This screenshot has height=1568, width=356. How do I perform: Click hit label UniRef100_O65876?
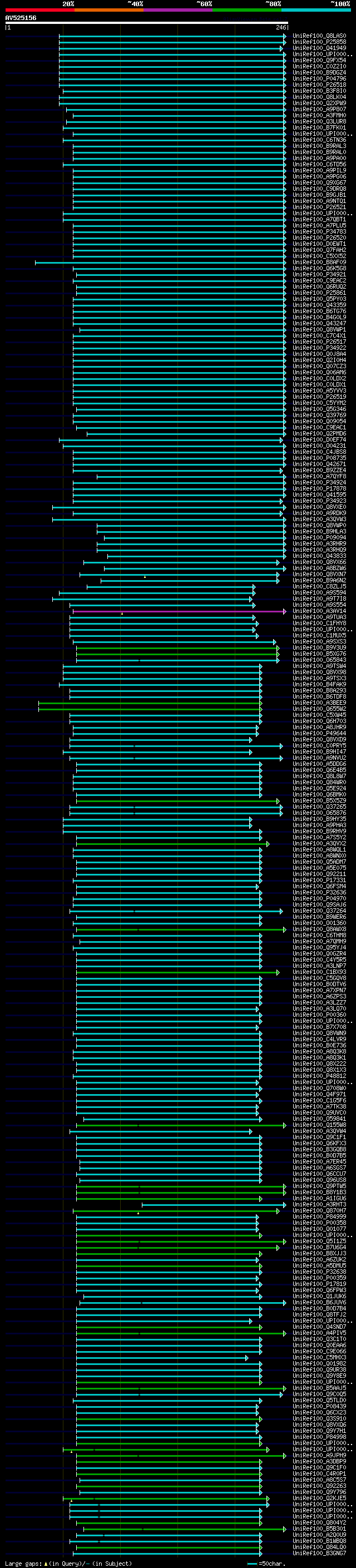click(319, 813)
